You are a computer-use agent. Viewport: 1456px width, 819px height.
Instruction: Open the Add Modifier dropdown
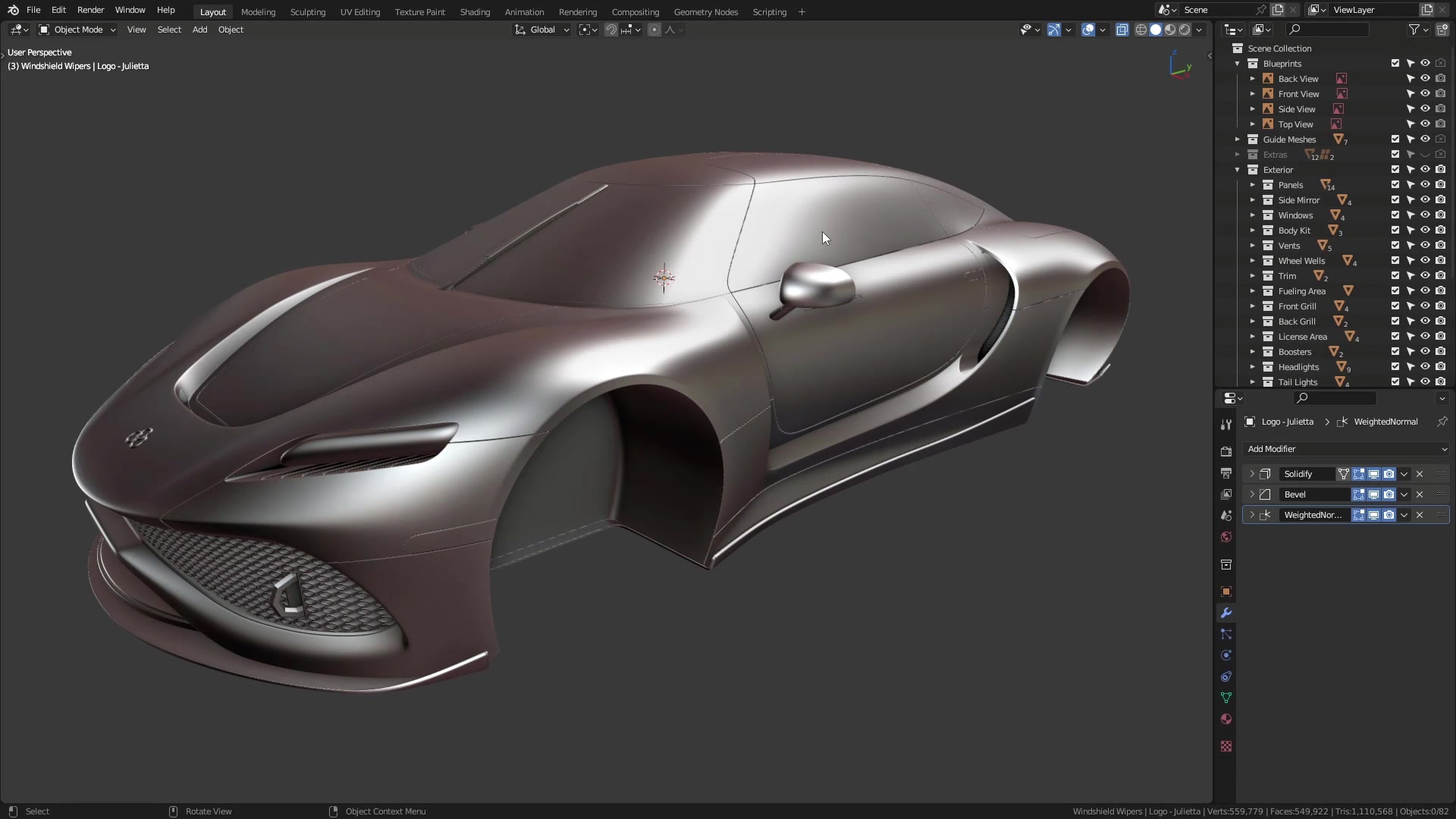tap(1346, 449)
